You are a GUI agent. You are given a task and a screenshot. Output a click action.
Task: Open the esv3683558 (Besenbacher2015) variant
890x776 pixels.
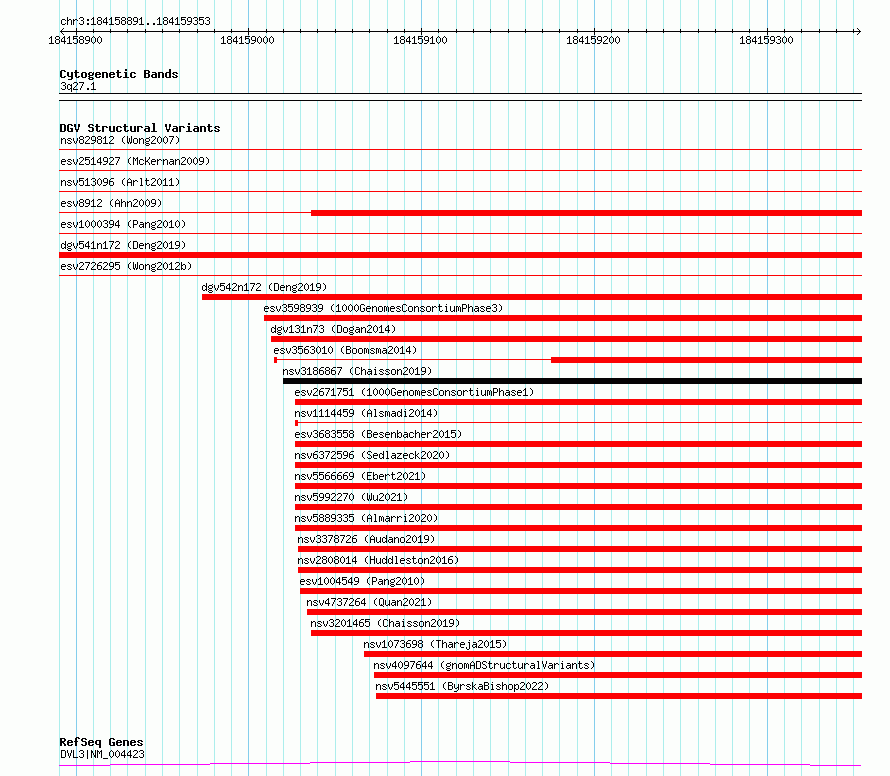pyautogui.click(x=378, y=434)
